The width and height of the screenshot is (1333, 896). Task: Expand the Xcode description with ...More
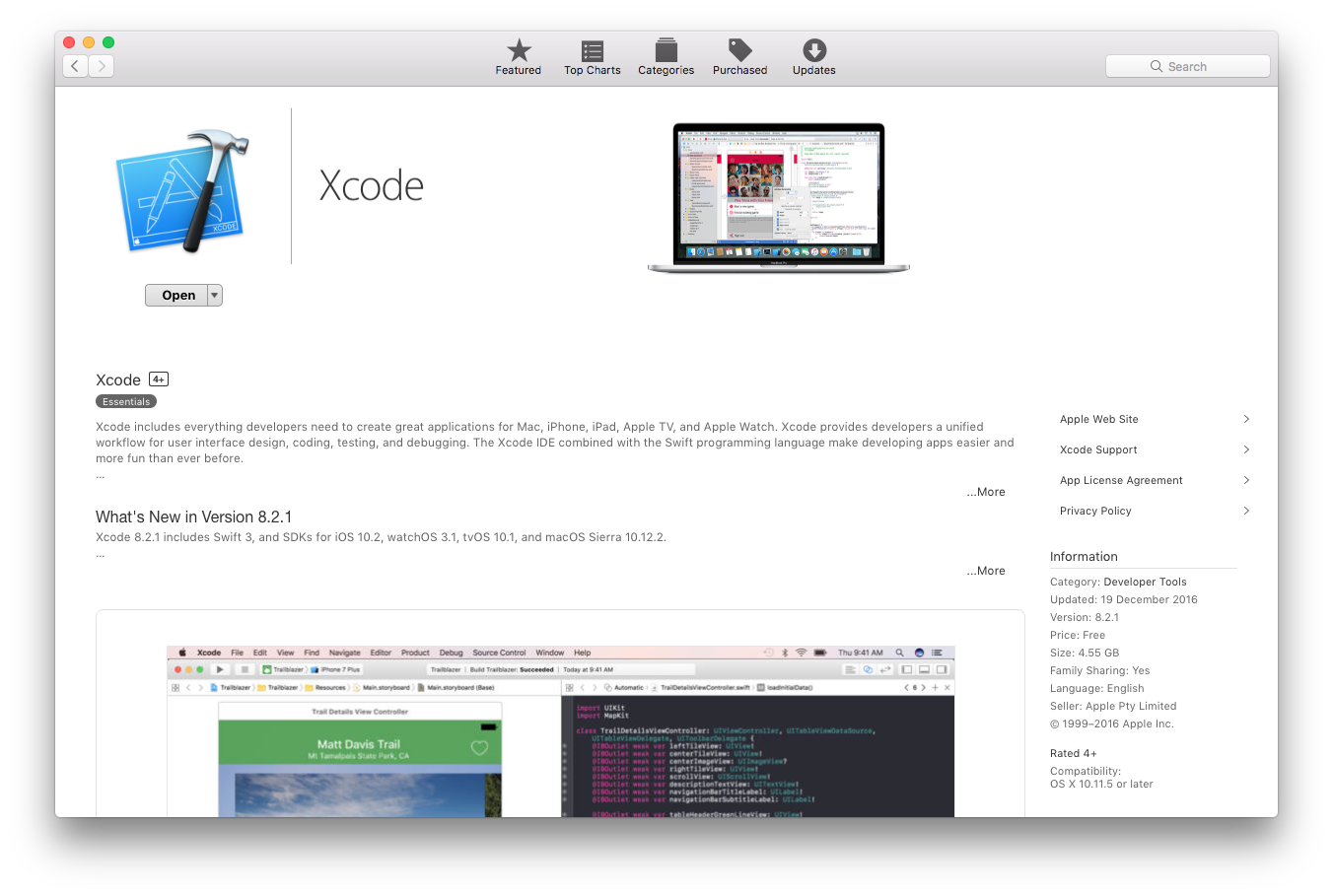(x=986, y=492)
